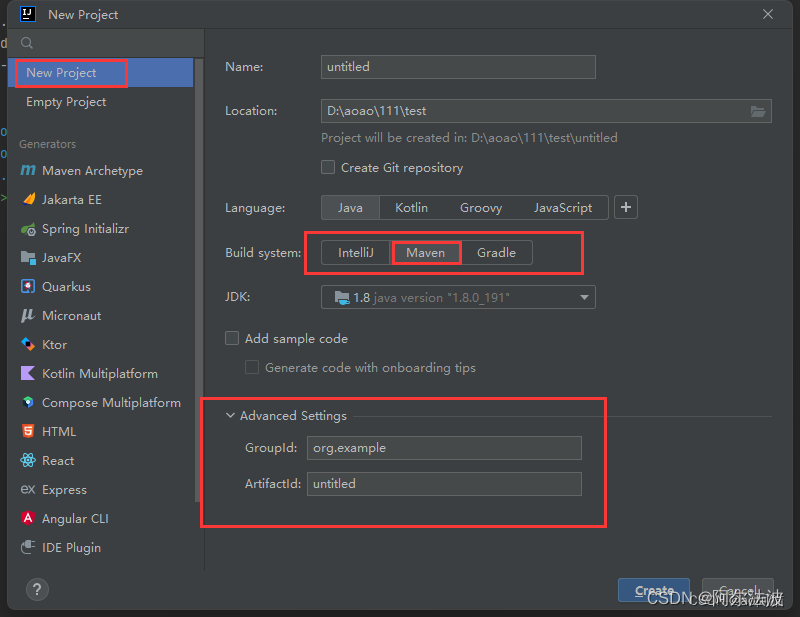Click the Ktor diamond icon
This screenshot has height=617, width=800.
(x=28, y=344)
